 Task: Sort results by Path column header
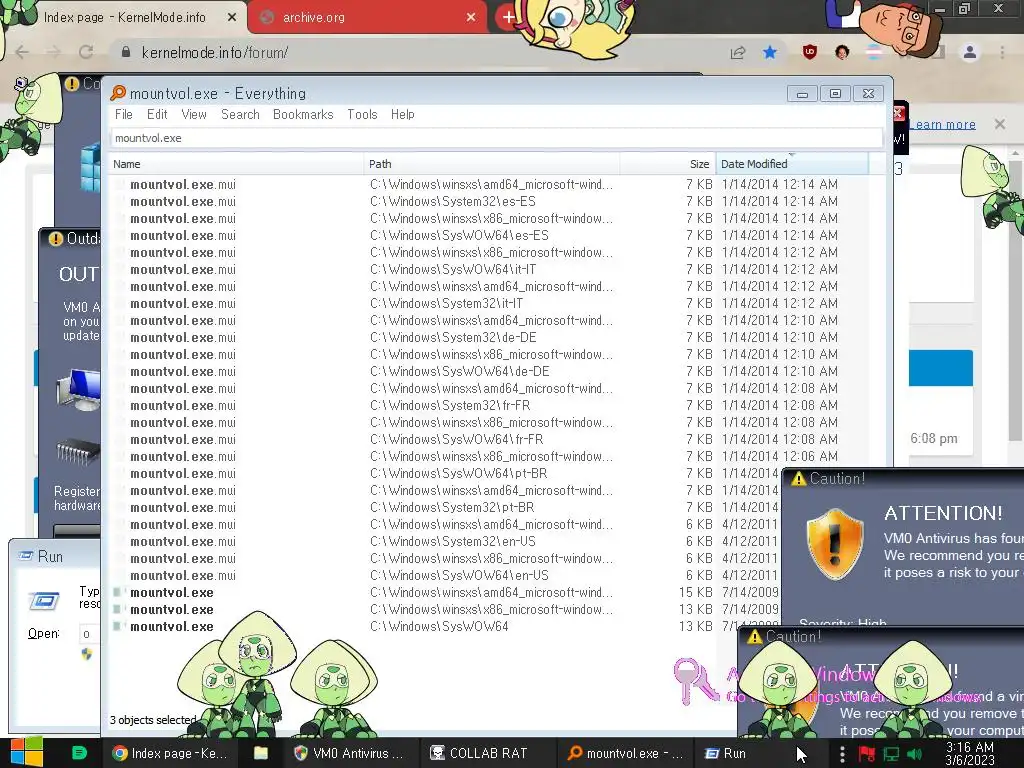[x=492, y=164]
